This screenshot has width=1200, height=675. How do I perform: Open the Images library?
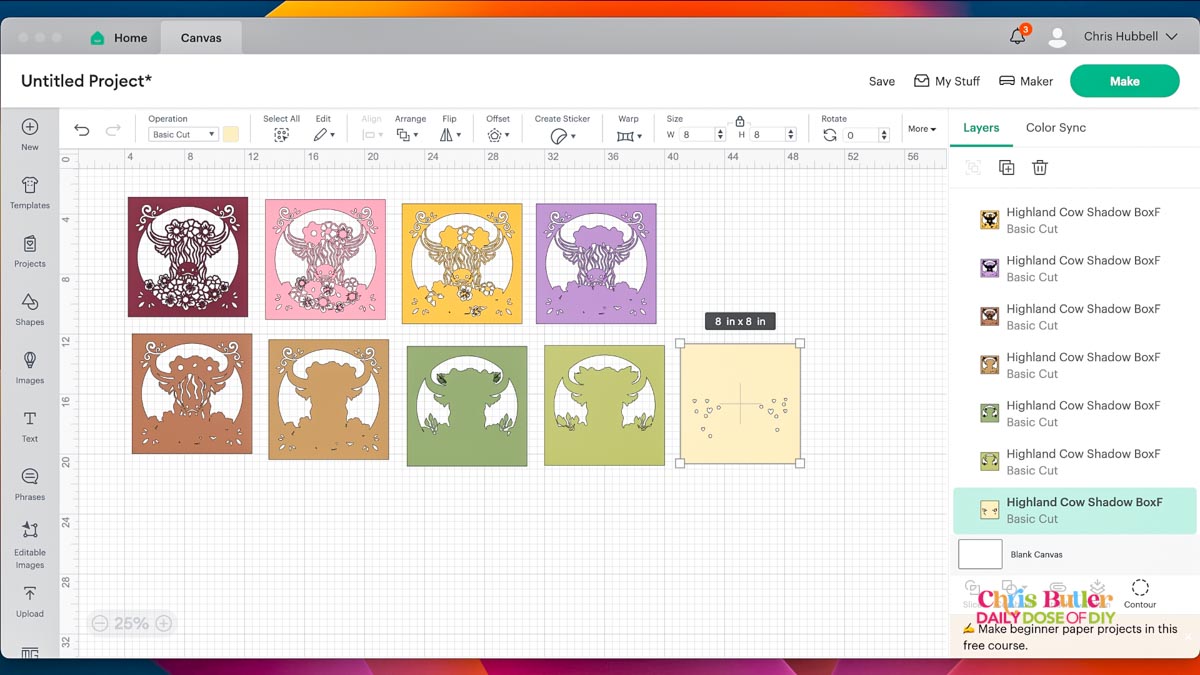tap(30, 367)
